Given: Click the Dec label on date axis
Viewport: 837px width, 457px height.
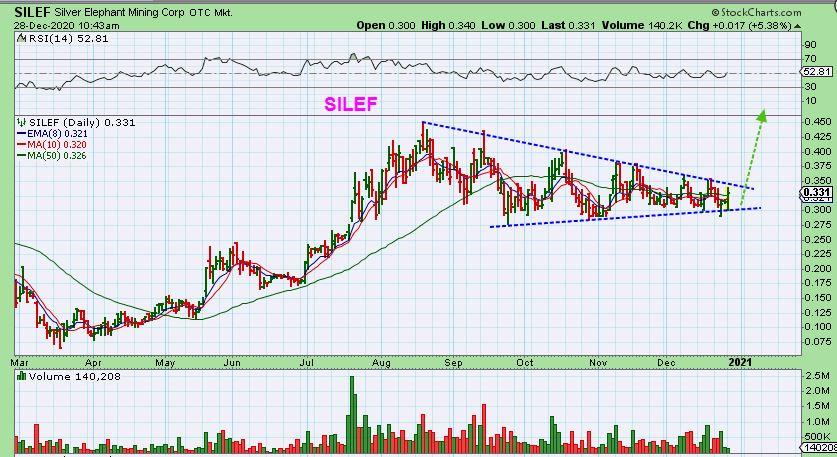Looking at the screenshot, I should point(666,363).
